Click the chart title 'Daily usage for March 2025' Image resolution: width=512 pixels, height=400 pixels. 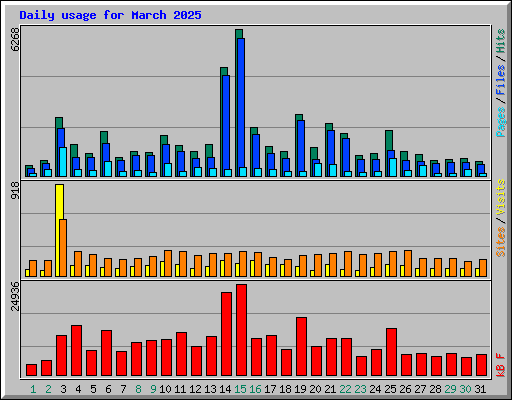pyautogui.click(x=110, y=15)
